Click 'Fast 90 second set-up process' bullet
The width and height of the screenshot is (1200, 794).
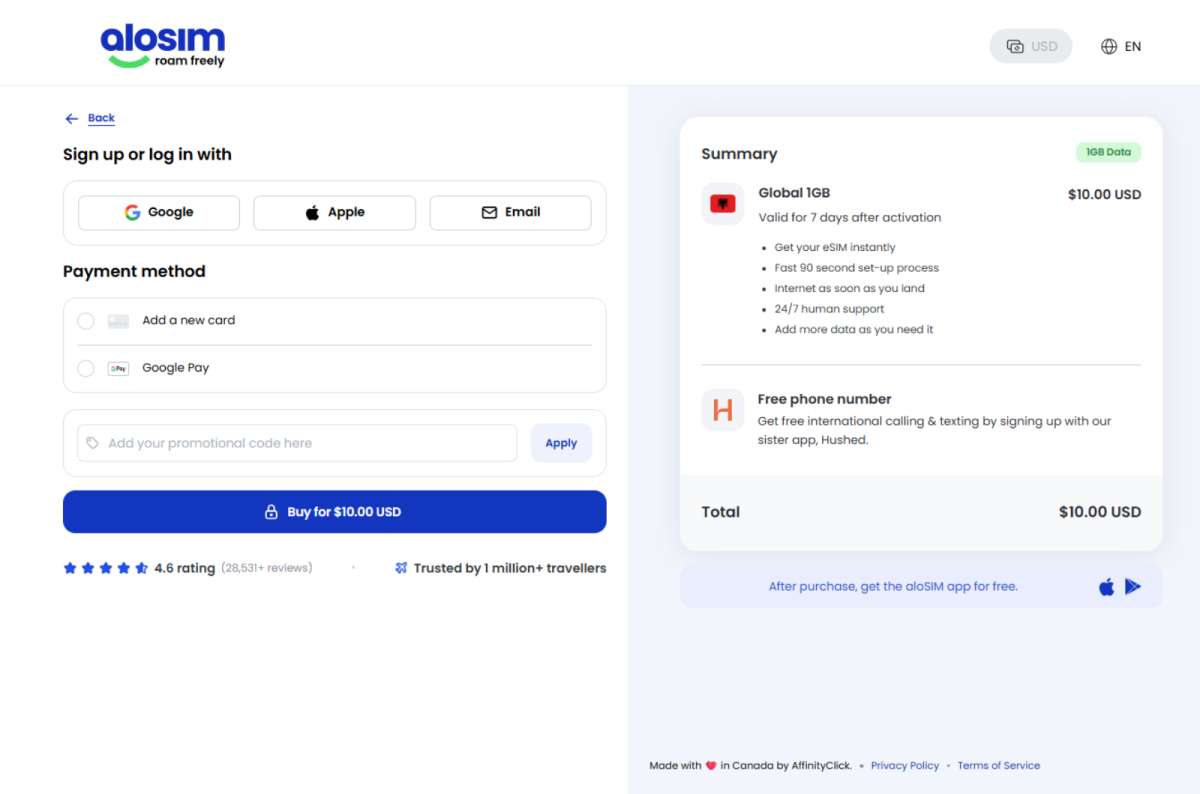click(857, 268)
